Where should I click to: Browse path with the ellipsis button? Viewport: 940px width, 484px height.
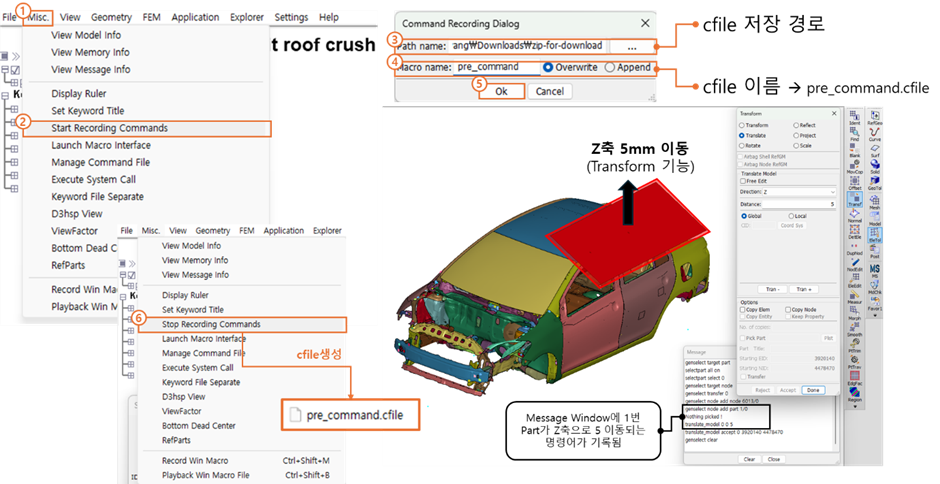pyautogui.click(x=630, y=46)
